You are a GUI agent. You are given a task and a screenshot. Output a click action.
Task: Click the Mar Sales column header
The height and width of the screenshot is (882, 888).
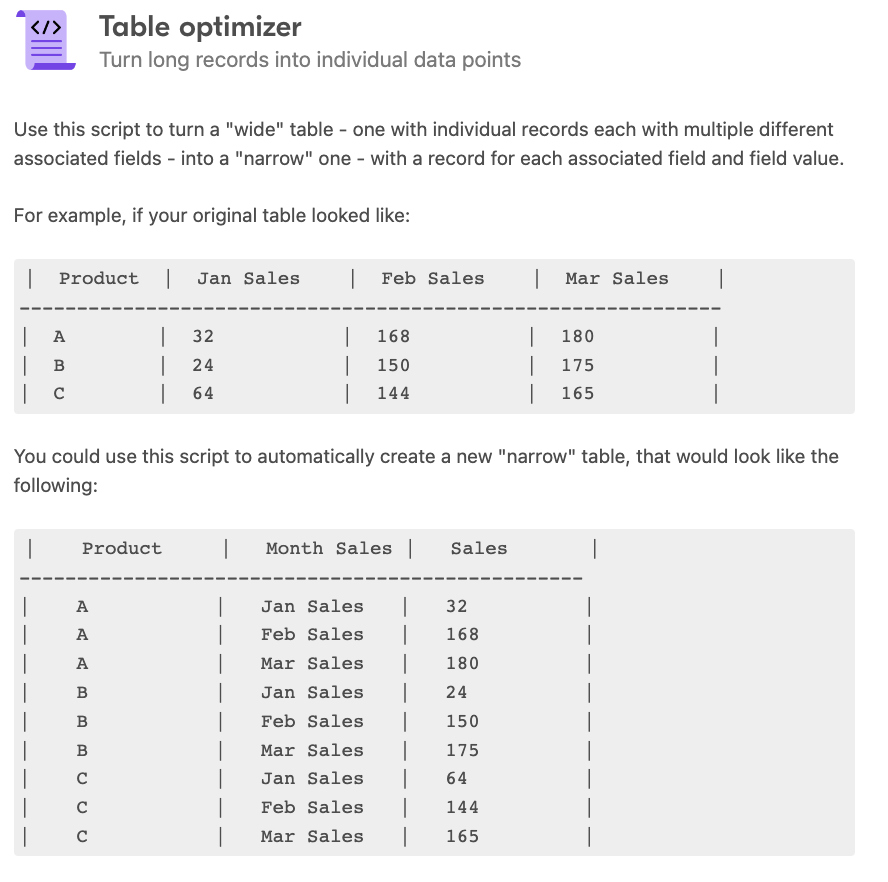point(617,278)
